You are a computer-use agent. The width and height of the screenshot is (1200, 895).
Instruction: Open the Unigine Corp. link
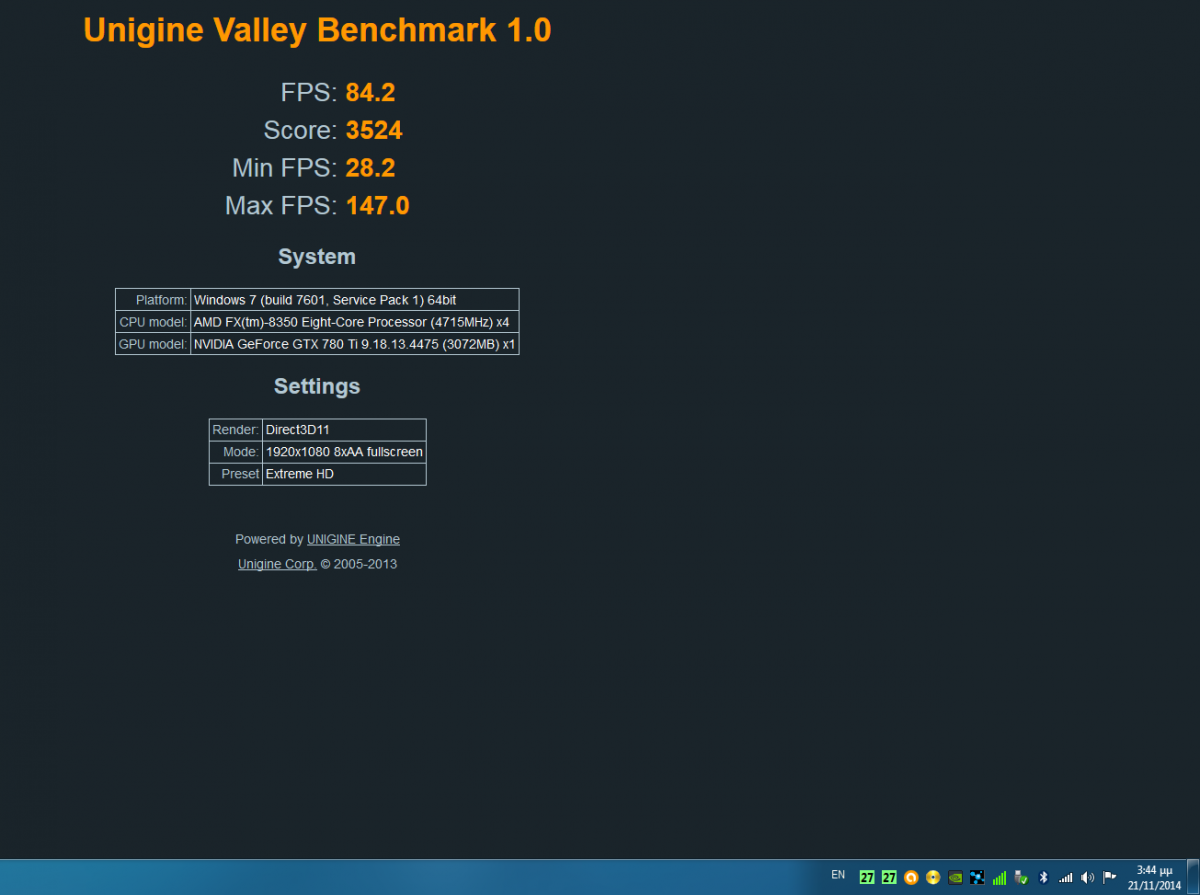tap(277, 564)
